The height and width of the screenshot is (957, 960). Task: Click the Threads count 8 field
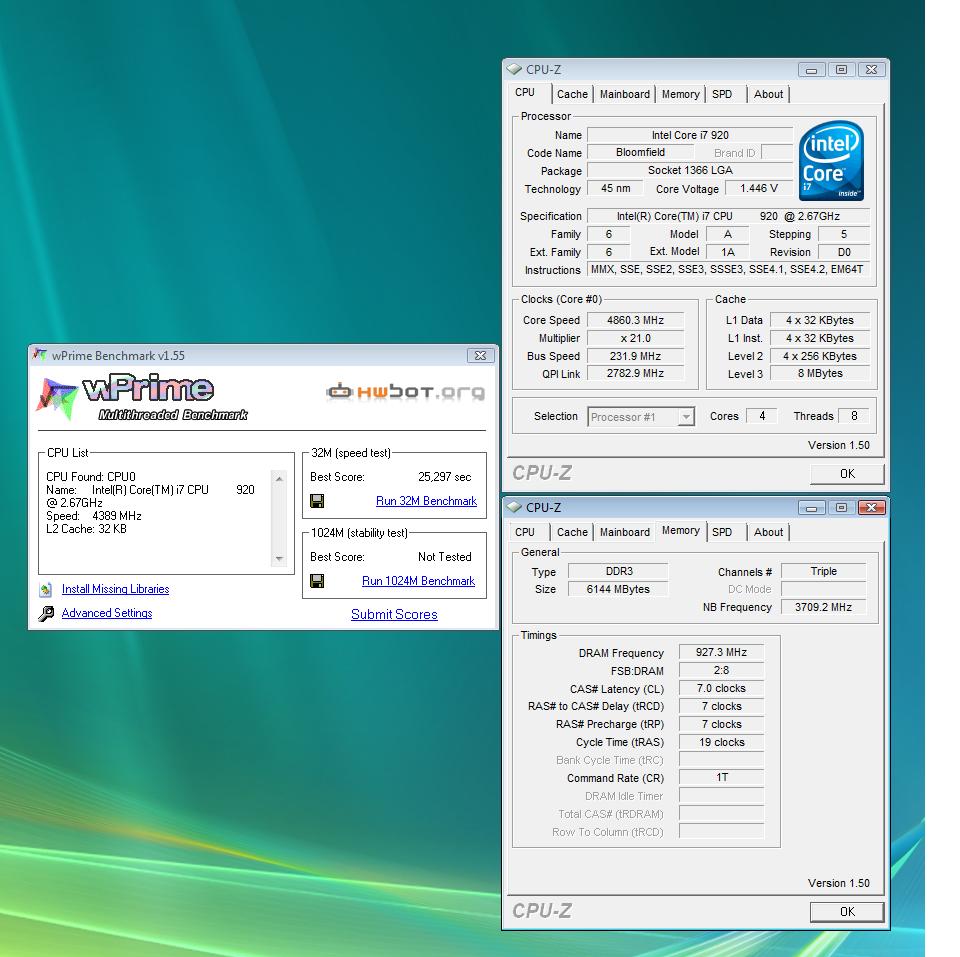pos(853,416)
